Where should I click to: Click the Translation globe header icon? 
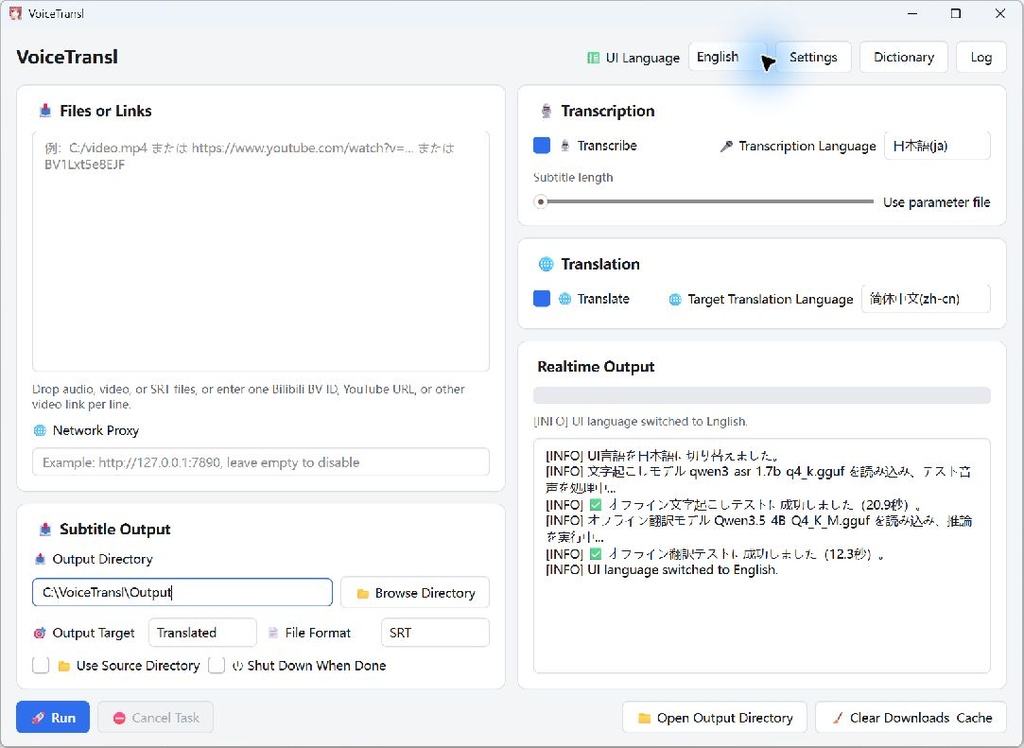(x=546, y=264)
